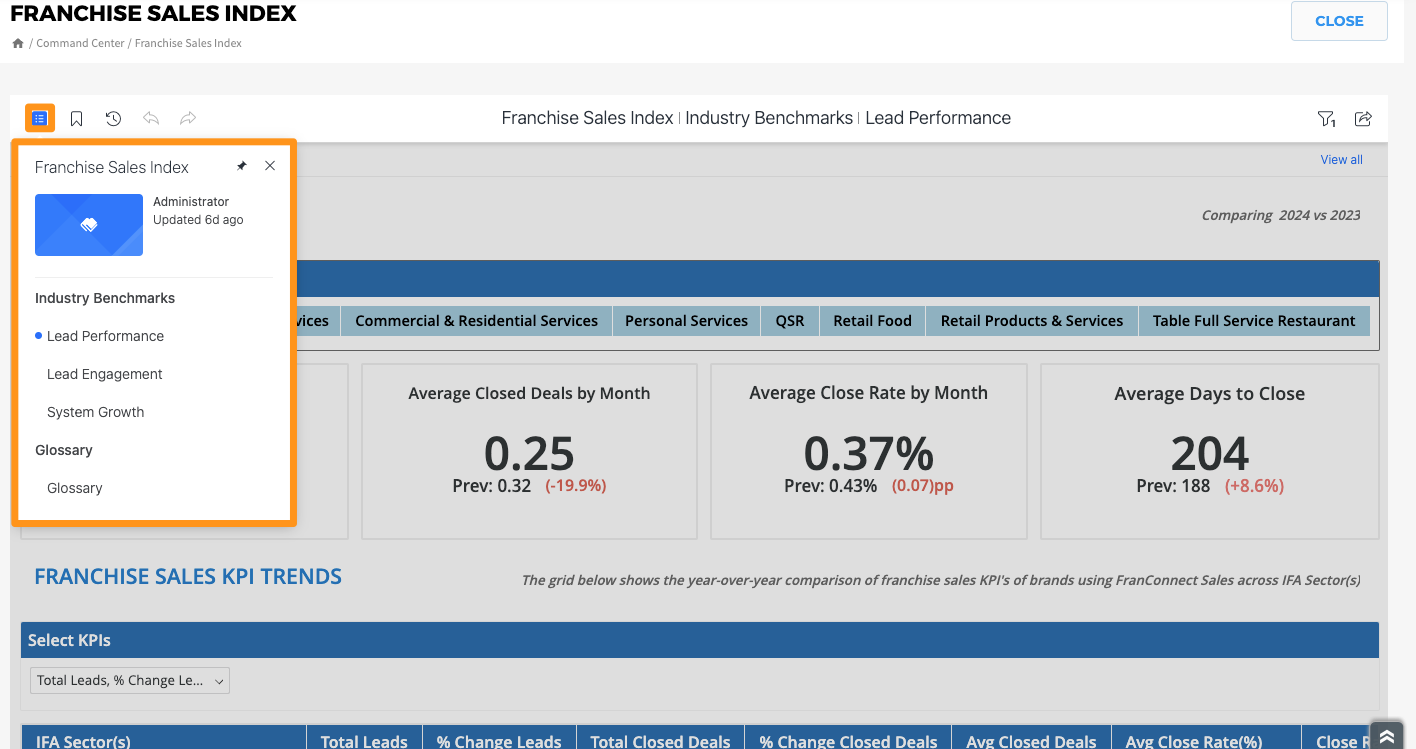Open the Glossary page item
Viewport: 1416px width, 749px height.
(75, 488)
